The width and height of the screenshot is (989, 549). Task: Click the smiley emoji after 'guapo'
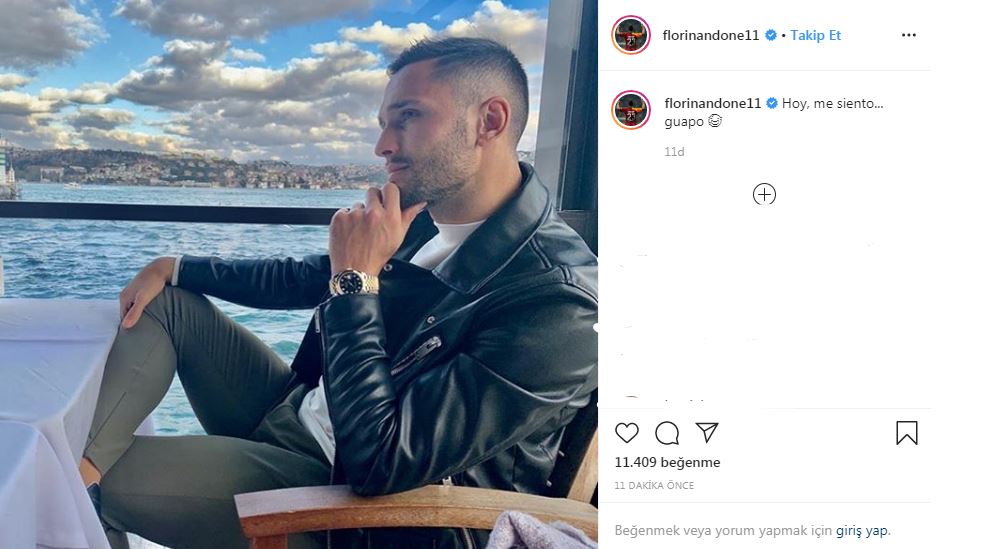point(715,121)
